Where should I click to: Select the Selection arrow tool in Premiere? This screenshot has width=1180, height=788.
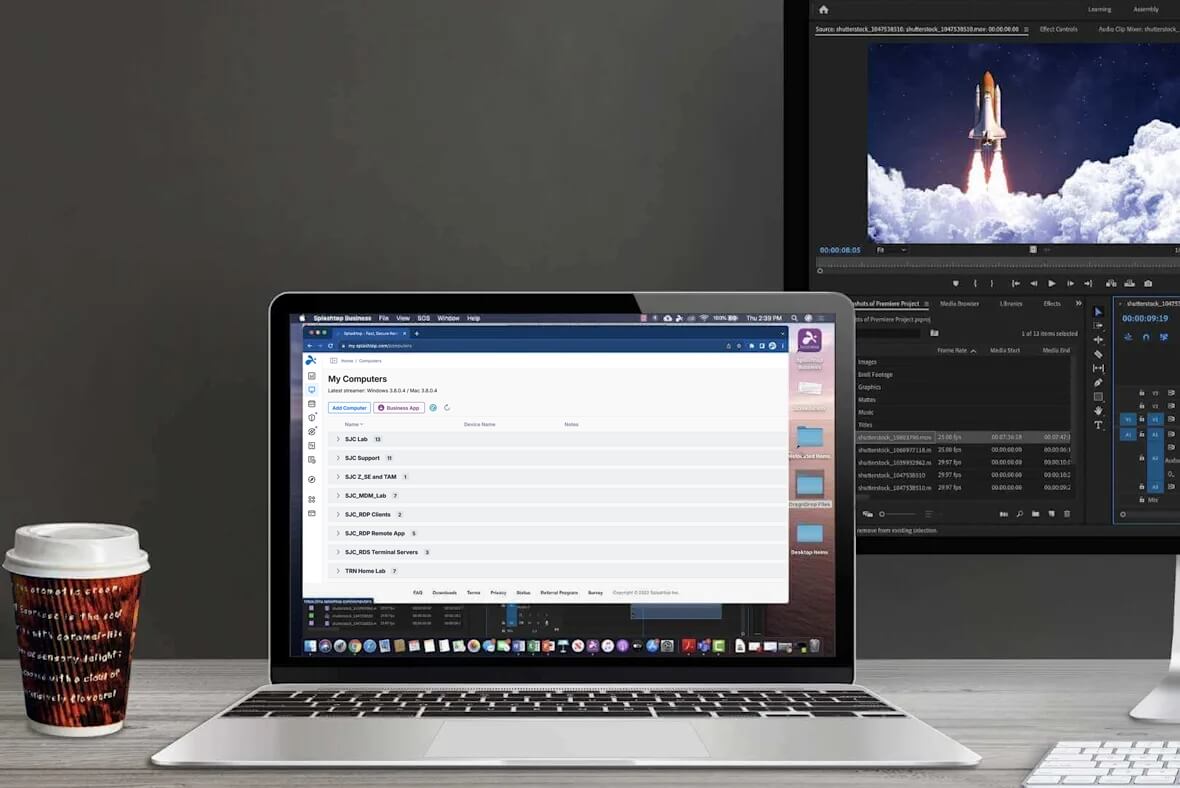pyautogui.click(x=1098, y=312)
